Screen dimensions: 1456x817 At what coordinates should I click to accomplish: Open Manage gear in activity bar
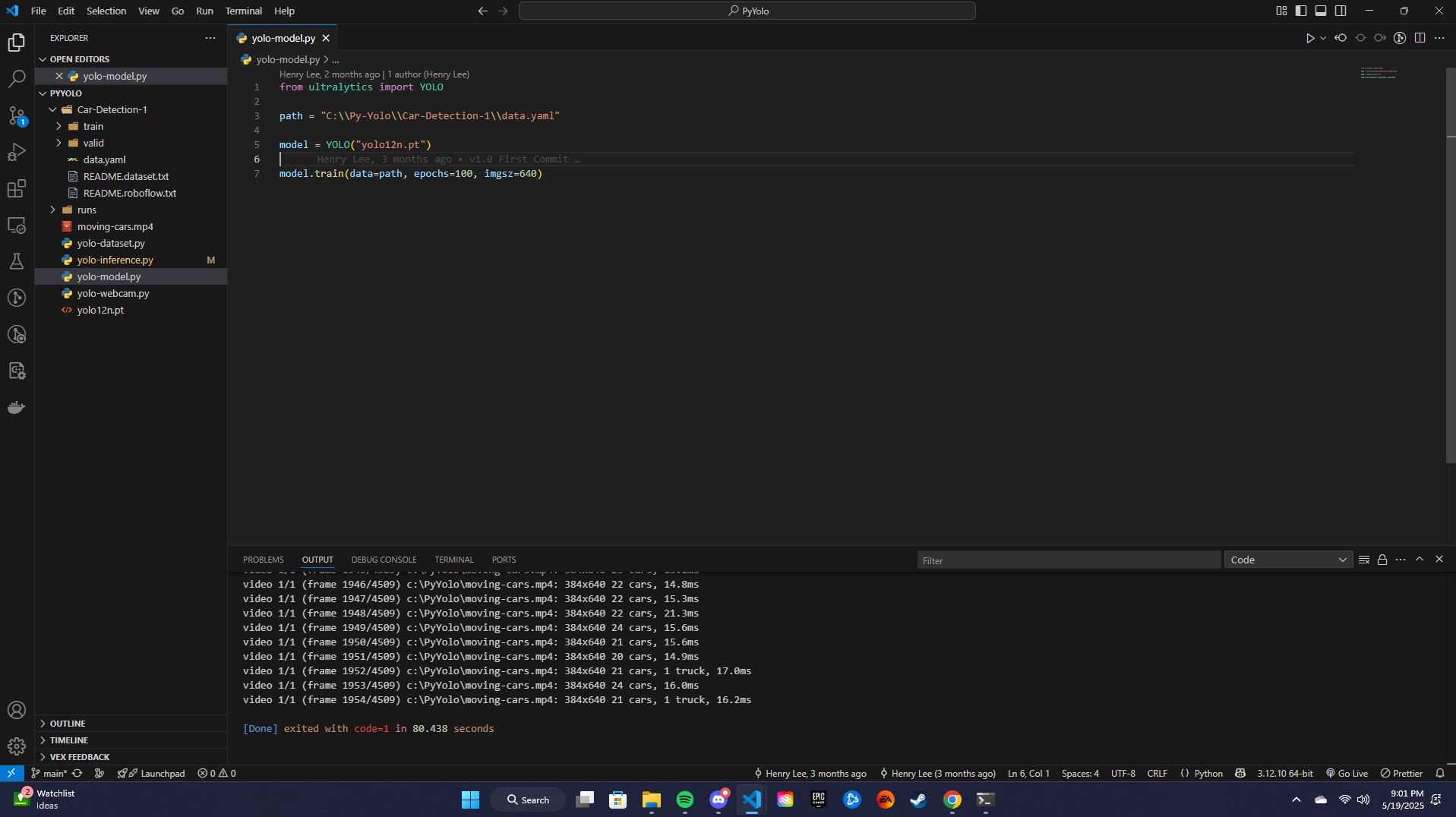point(17,746)
